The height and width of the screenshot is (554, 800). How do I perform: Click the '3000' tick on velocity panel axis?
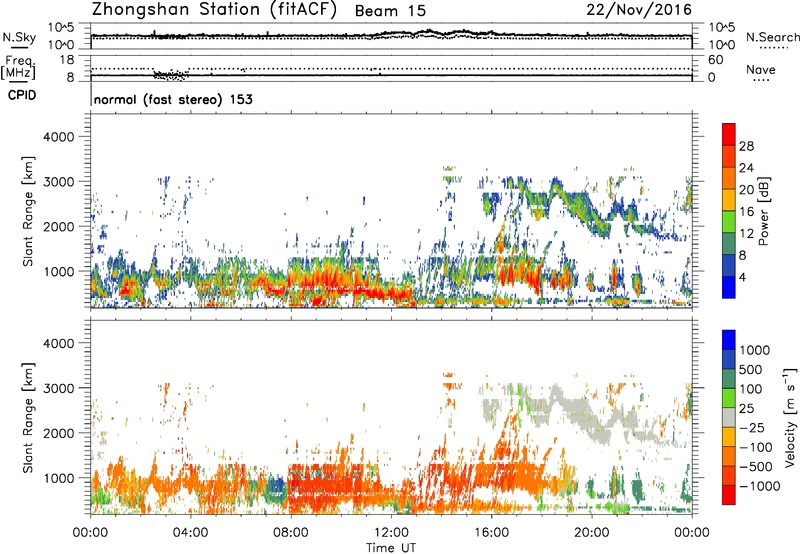(58, 388)
